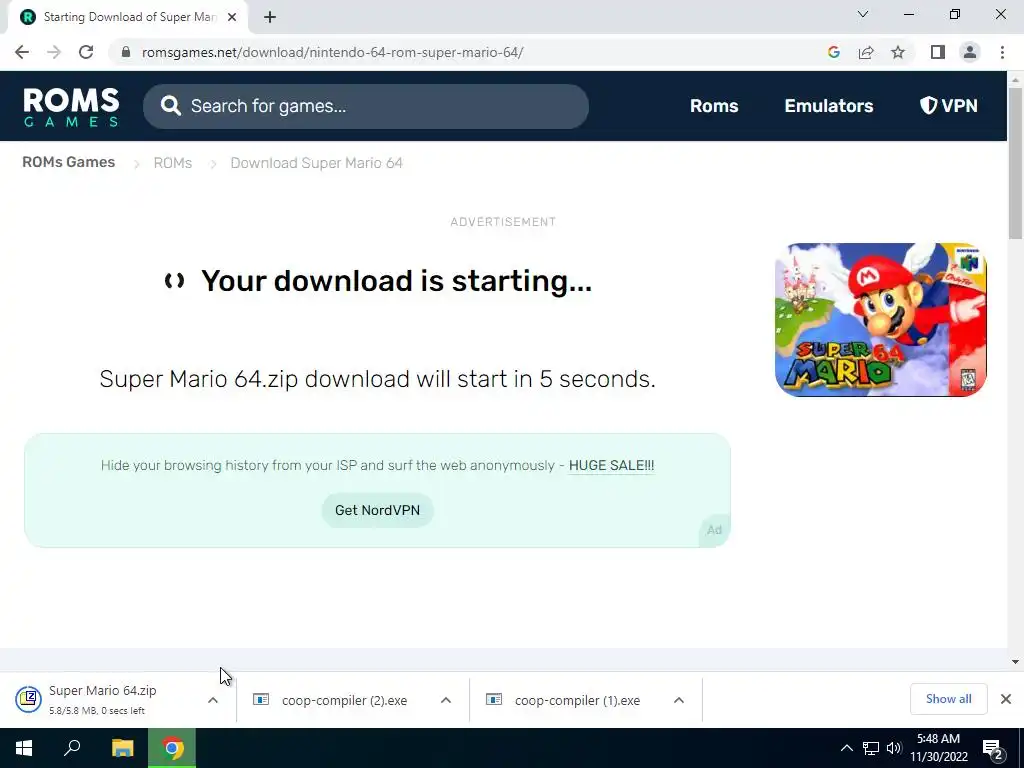Click the magnifier icon in the search box
The width and height of the screenshot is (1024, 768).
pos(170,106)
